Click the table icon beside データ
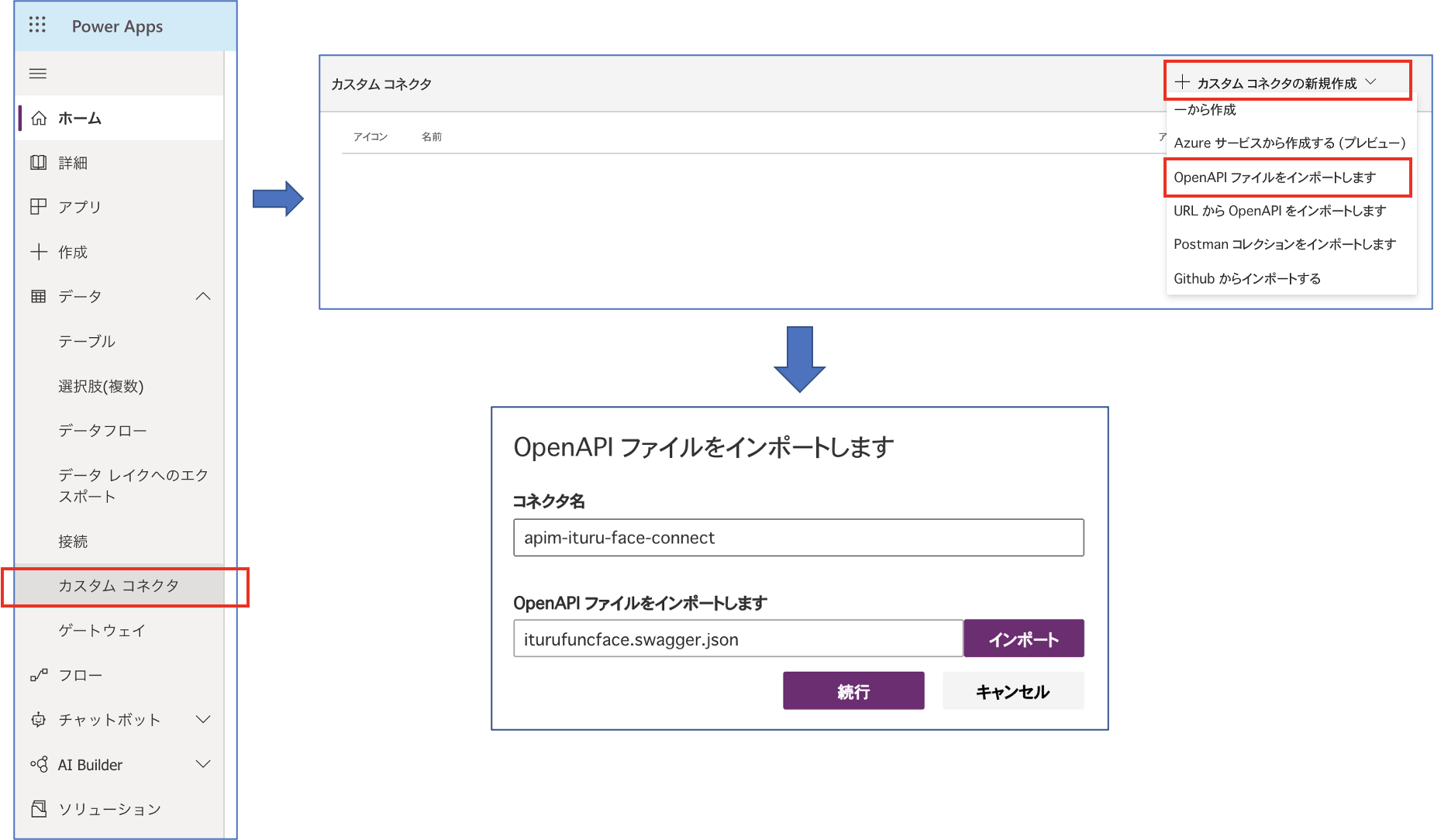 38,296
